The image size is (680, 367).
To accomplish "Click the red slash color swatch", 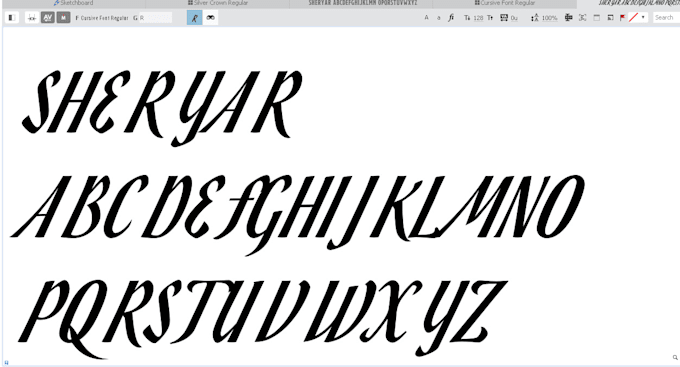I will click(x=633, y=18).
